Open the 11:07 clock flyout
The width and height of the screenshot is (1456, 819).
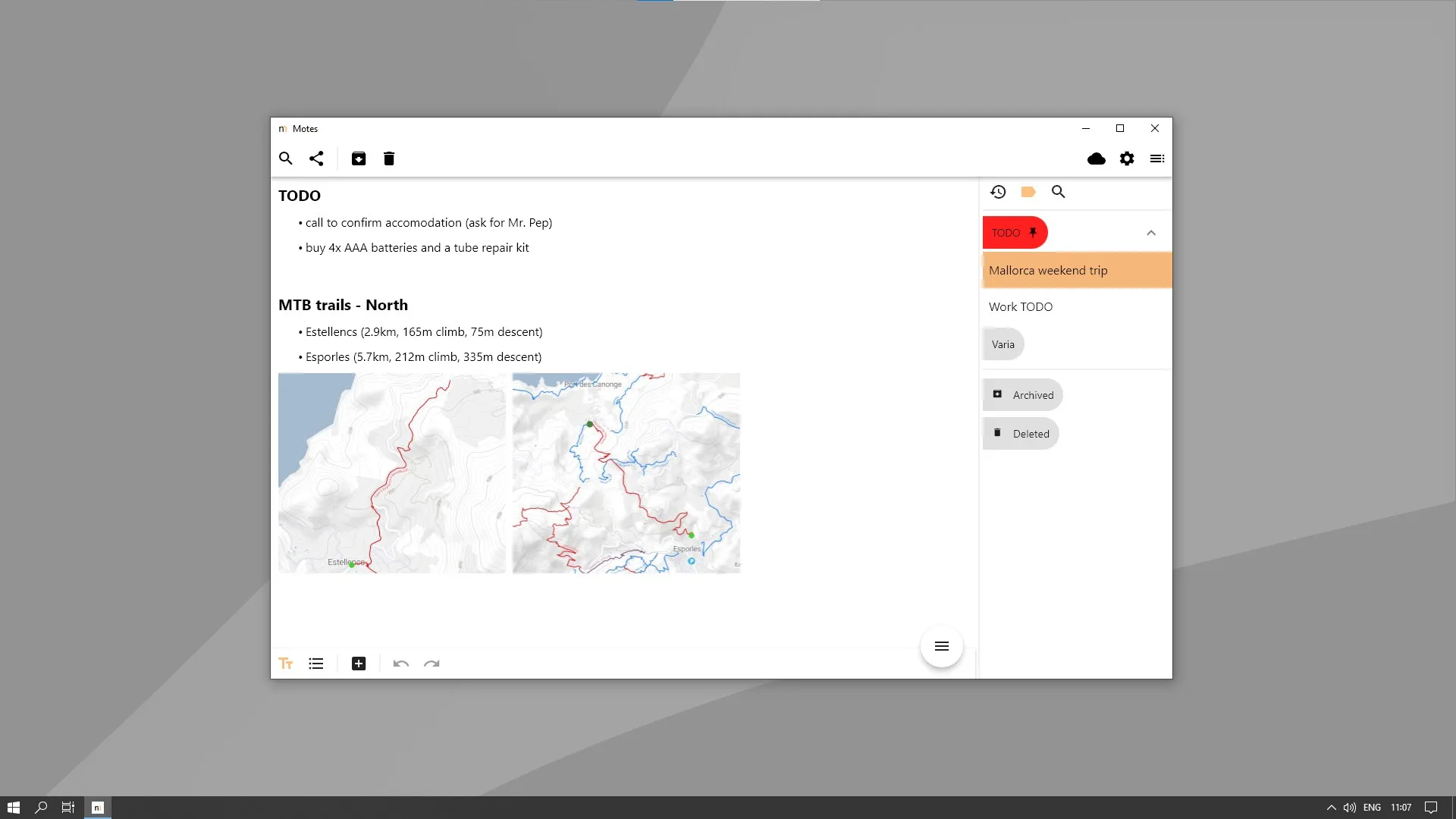point(1401,808)
